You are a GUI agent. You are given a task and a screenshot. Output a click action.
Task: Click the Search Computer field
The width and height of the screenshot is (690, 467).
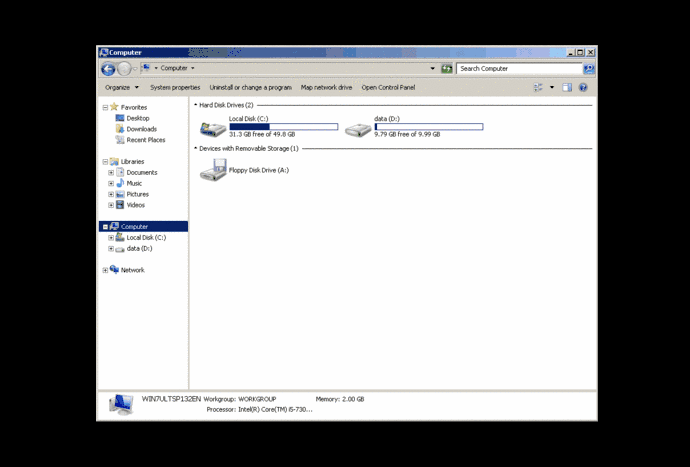coord(520,68)
